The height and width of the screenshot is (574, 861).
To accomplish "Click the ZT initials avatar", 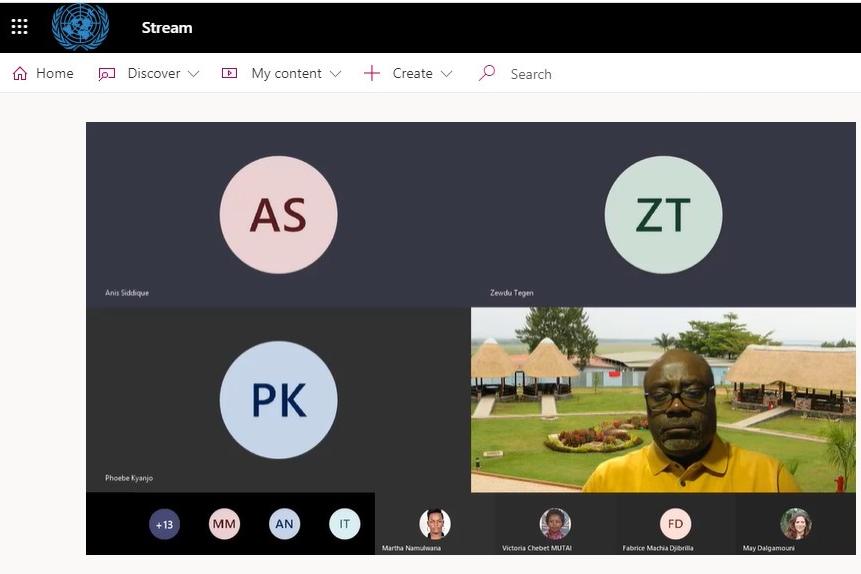I will point(663,215).
